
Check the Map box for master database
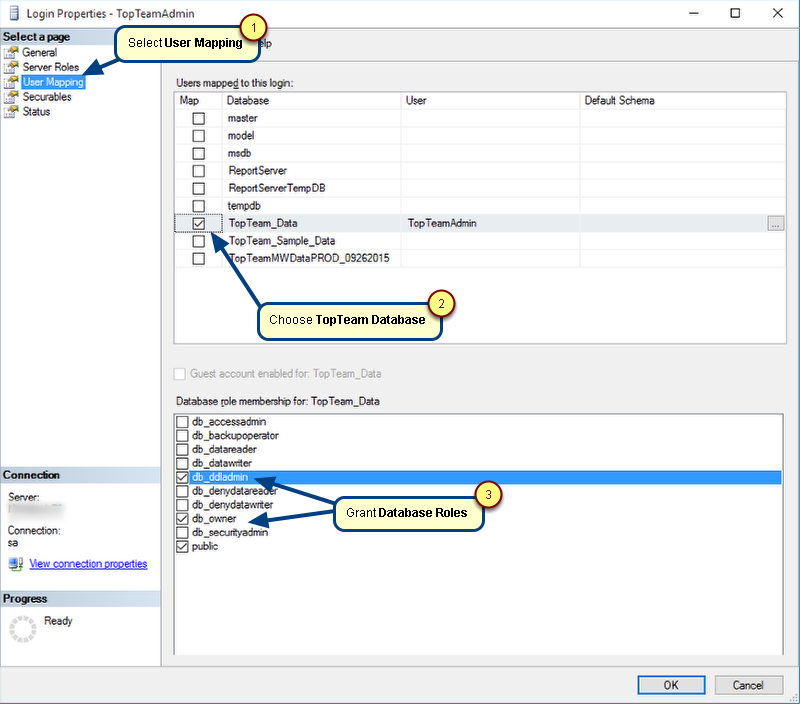click(199, 119)
